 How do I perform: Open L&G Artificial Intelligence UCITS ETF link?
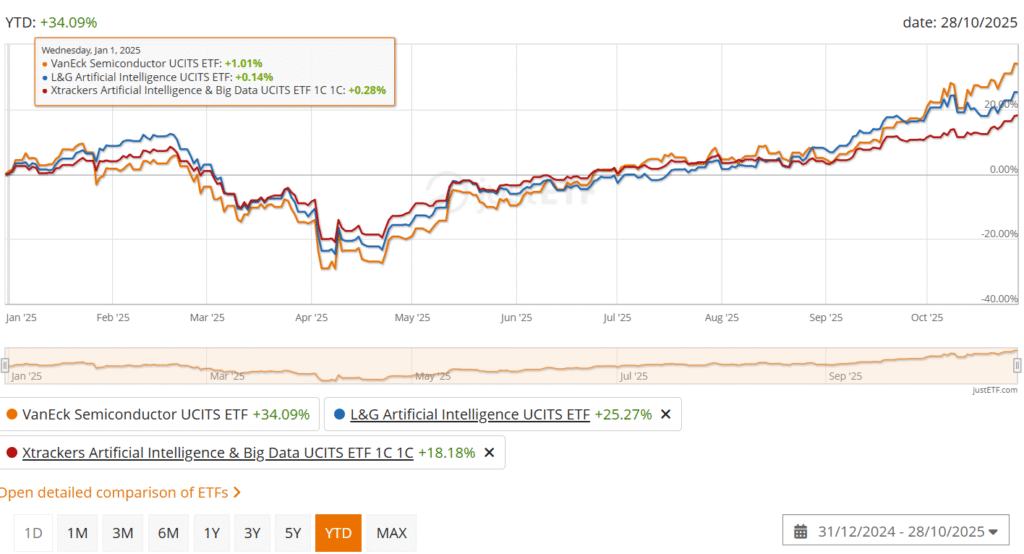[470, 414]
